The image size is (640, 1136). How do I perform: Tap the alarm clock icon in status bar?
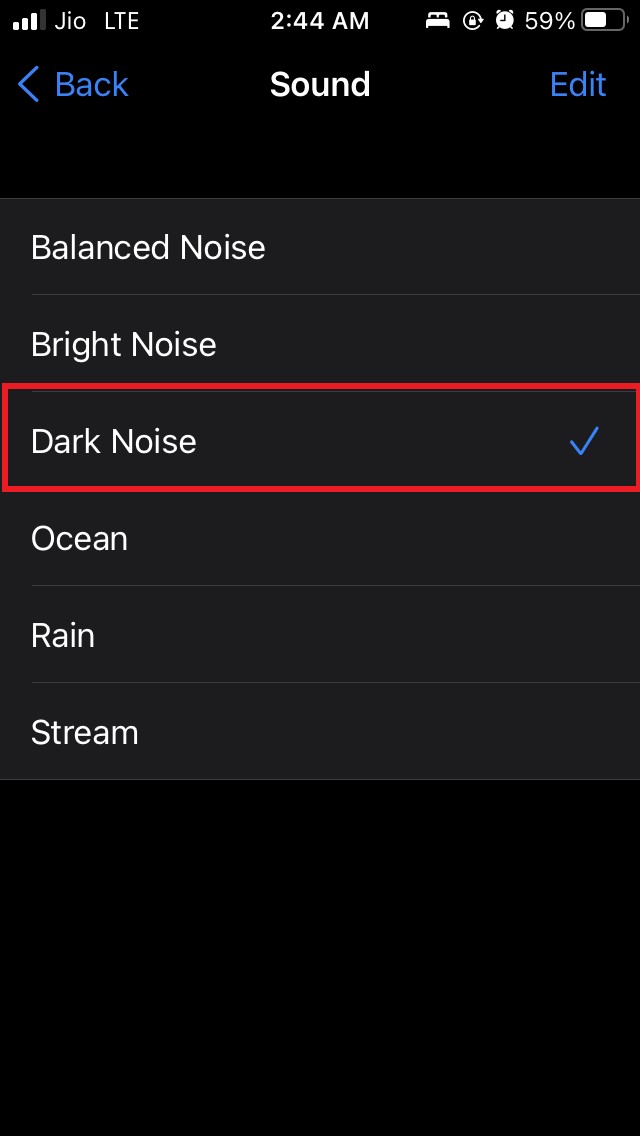[505, 20]
